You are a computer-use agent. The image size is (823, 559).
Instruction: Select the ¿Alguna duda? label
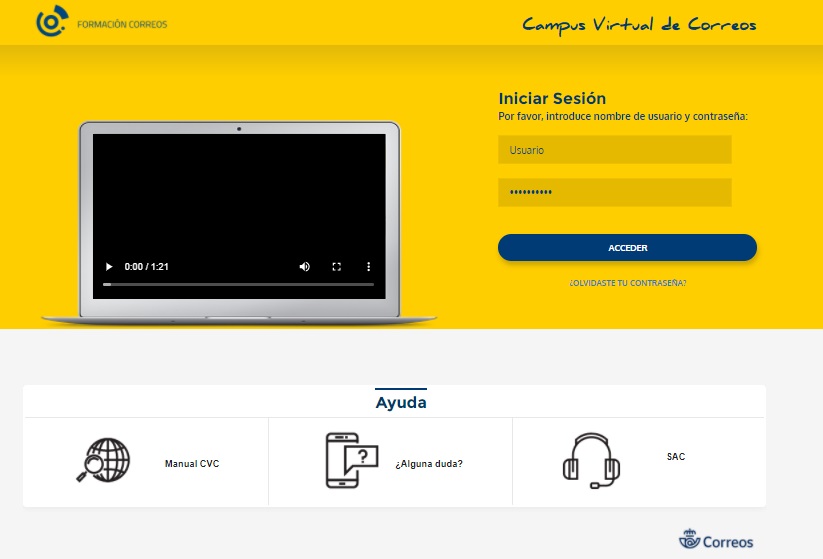(428, 464)
